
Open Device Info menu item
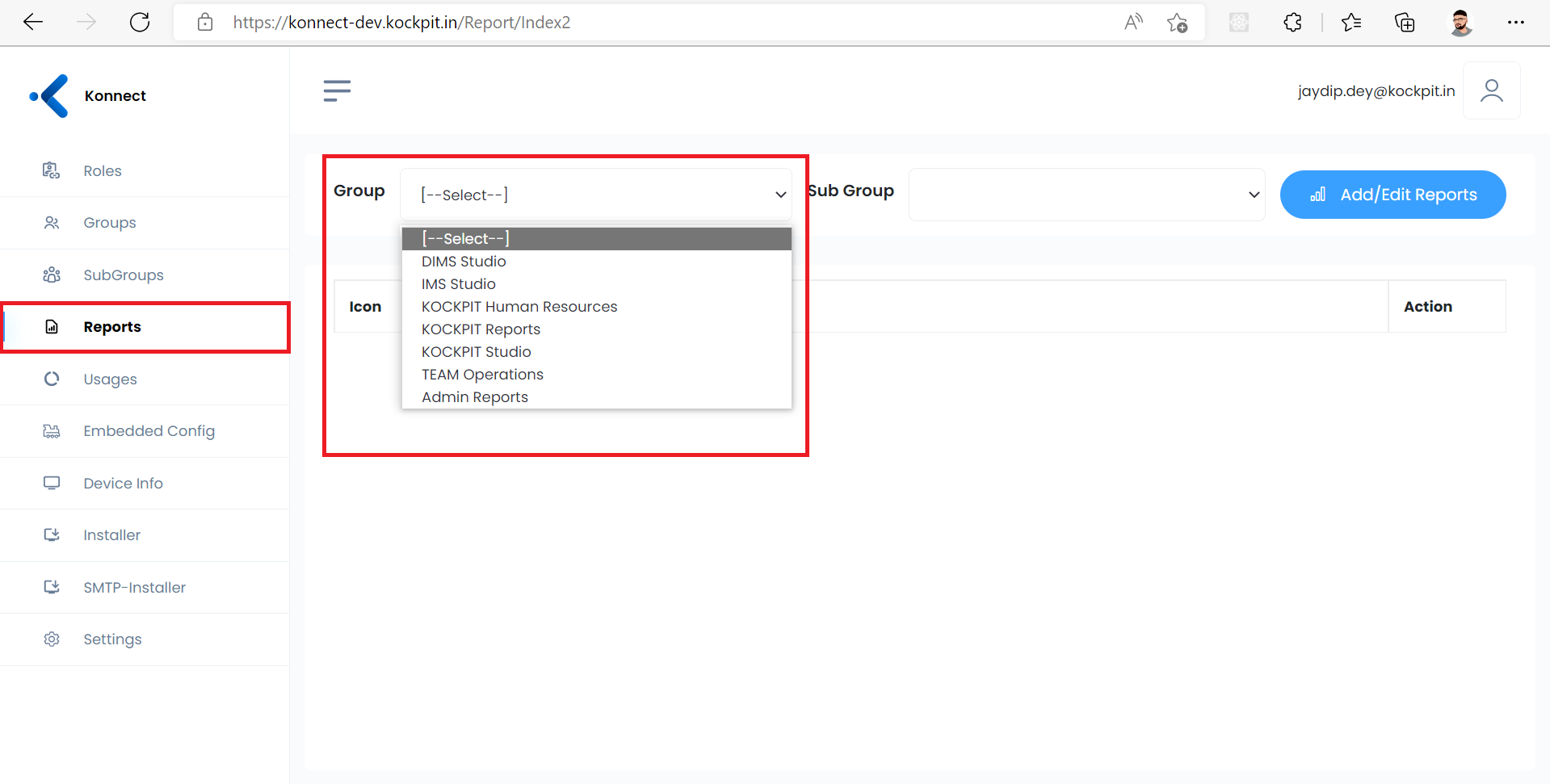tap(145, 484)
